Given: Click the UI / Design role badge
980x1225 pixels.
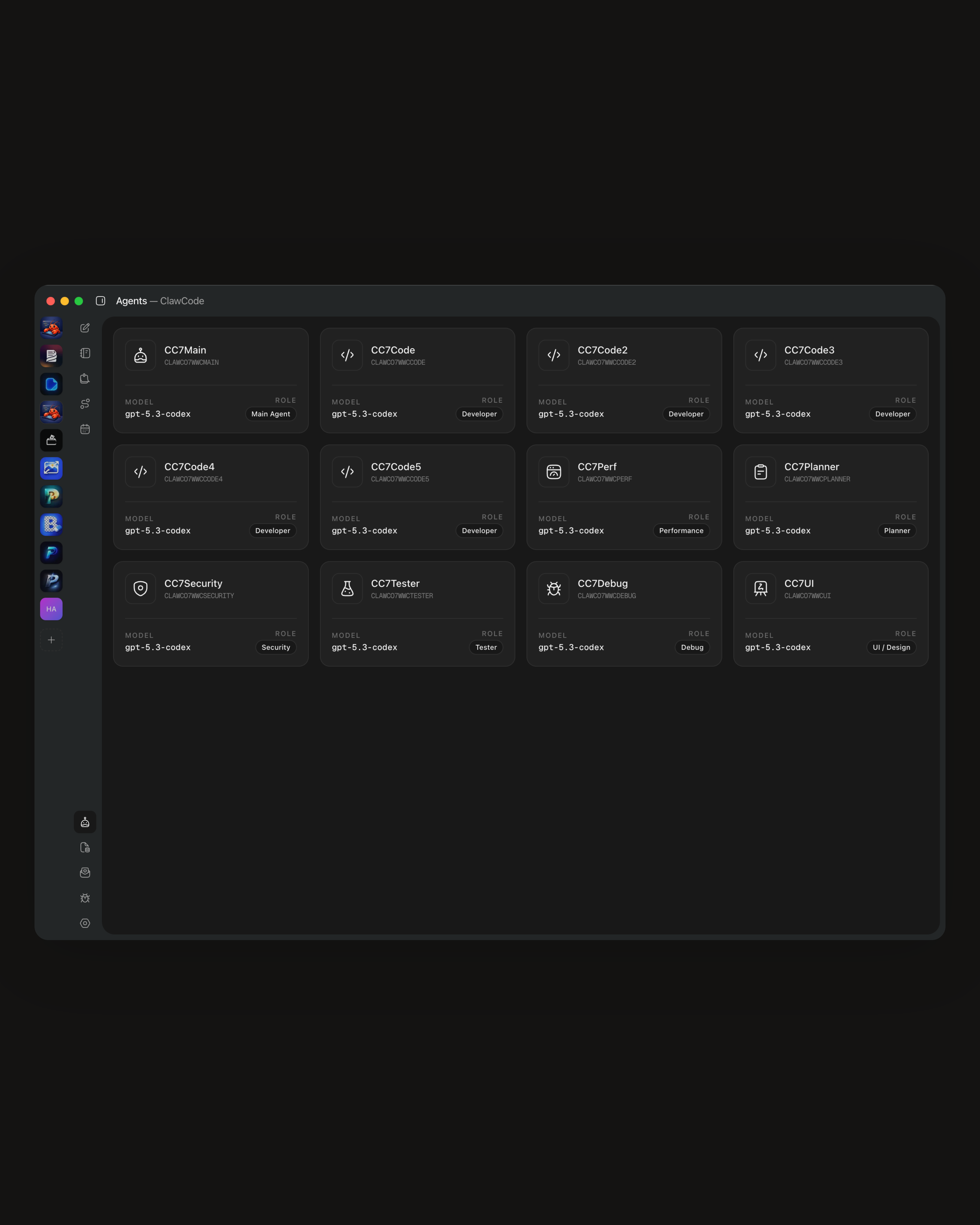Looking at the screenshot, I should [891, 647].
